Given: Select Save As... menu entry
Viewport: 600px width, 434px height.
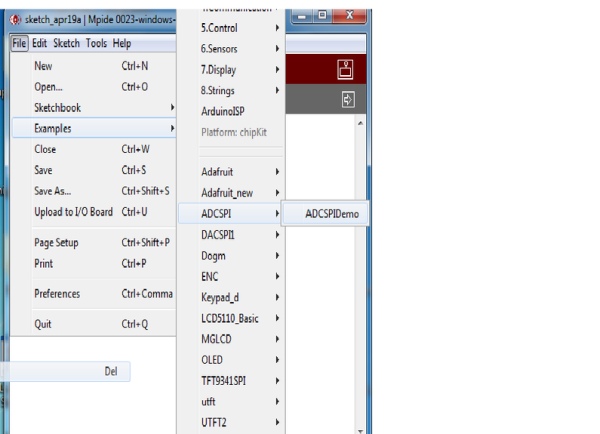Looking at the screenshot, I should pos(94,191).
